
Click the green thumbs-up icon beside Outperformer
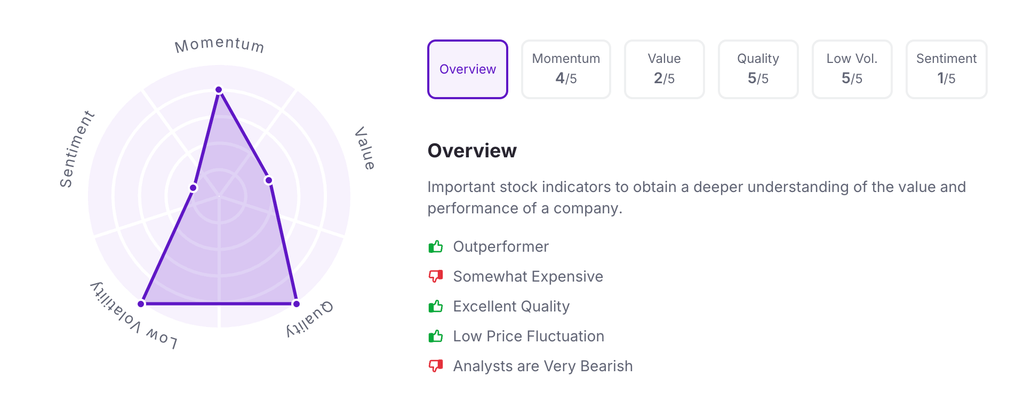click(x=435, y=247)
